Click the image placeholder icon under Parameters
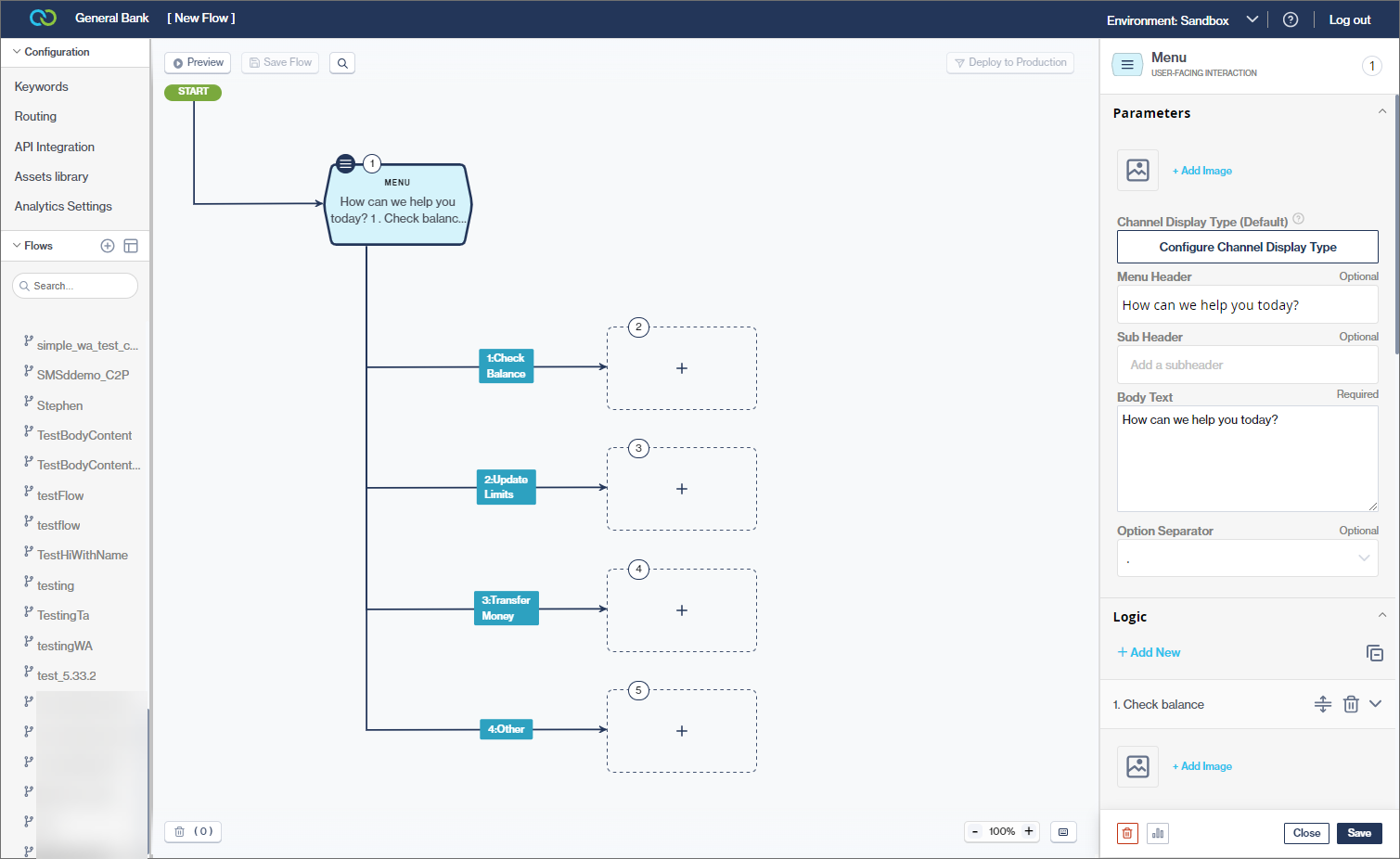Screen dimensions: 1400x859 pos(1137,170)
